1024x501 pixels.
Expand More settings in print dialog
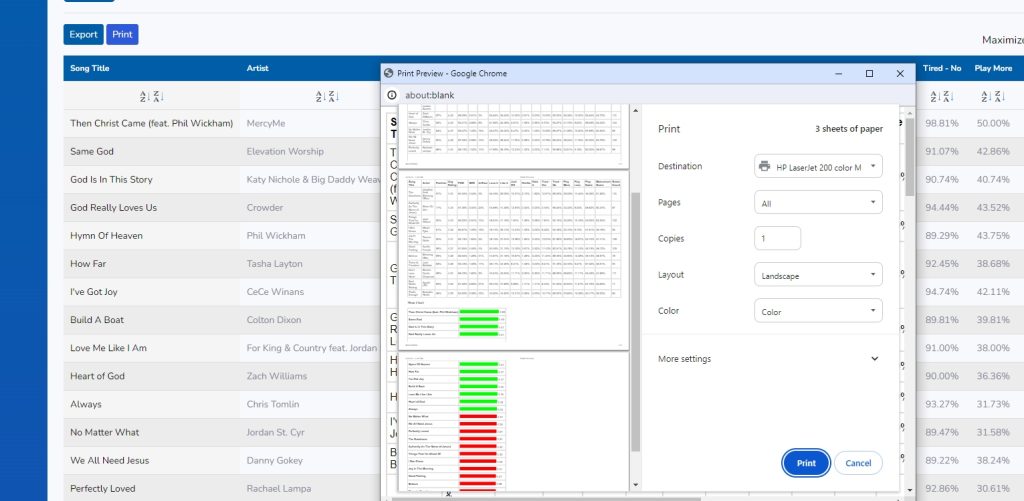[874, 359]
